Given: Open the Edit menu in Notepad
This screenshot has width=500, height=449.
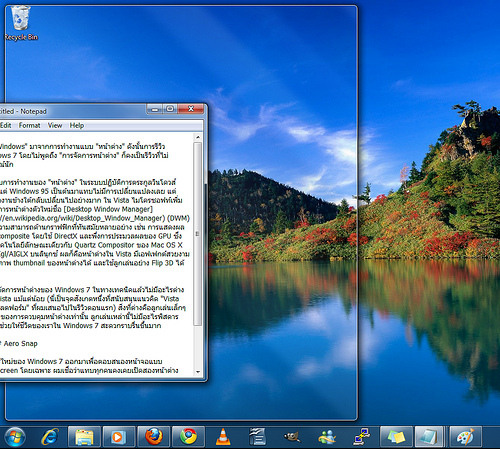Looking at the screenshot, I should (5, 125).
